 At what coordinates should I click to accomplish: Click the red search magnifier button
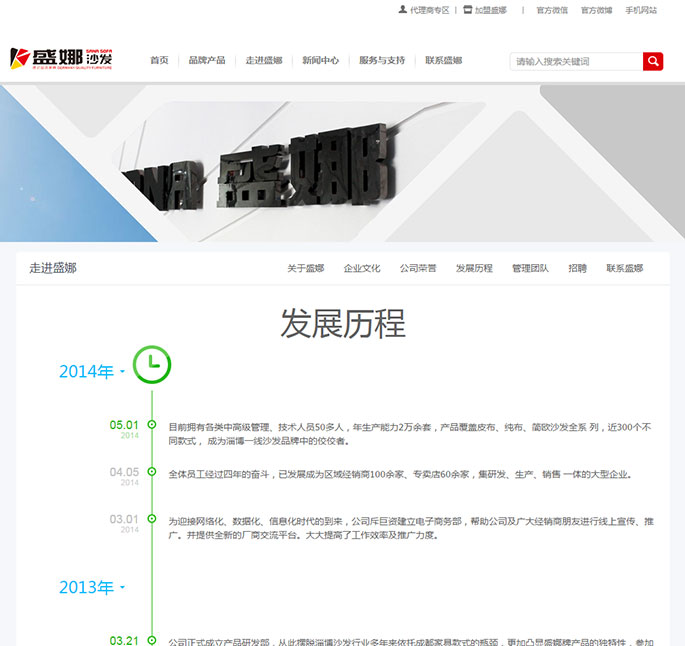click(653, 61)
